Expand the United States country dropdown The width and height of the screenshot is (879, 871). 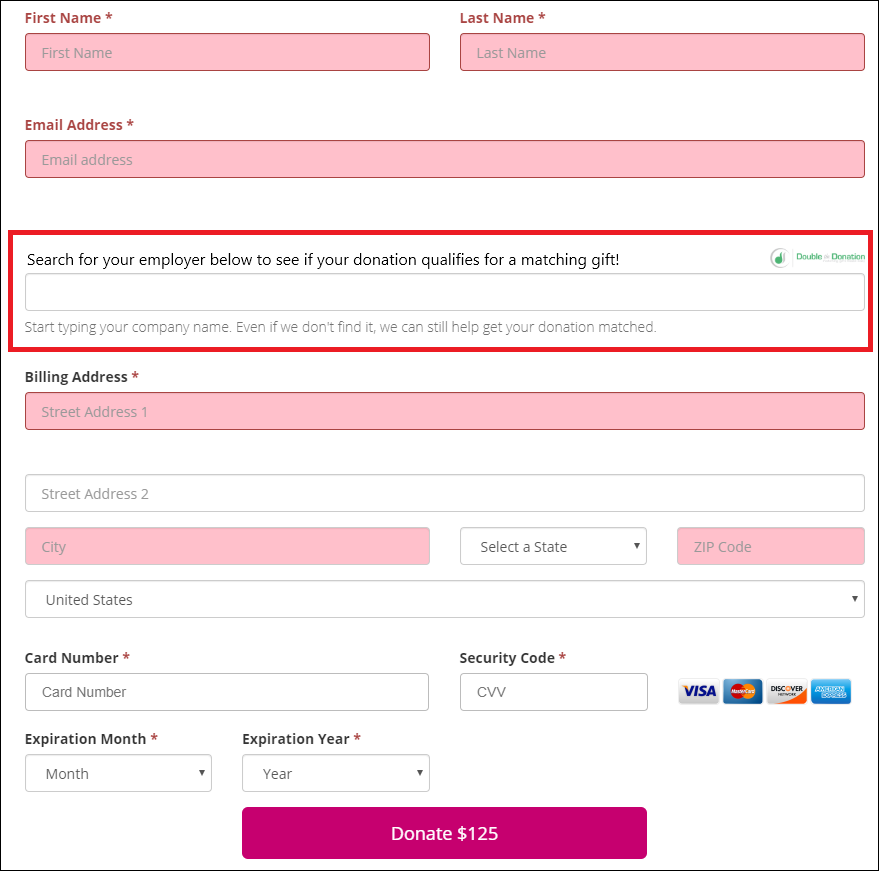pyautogui.click(x=445, y=600)
